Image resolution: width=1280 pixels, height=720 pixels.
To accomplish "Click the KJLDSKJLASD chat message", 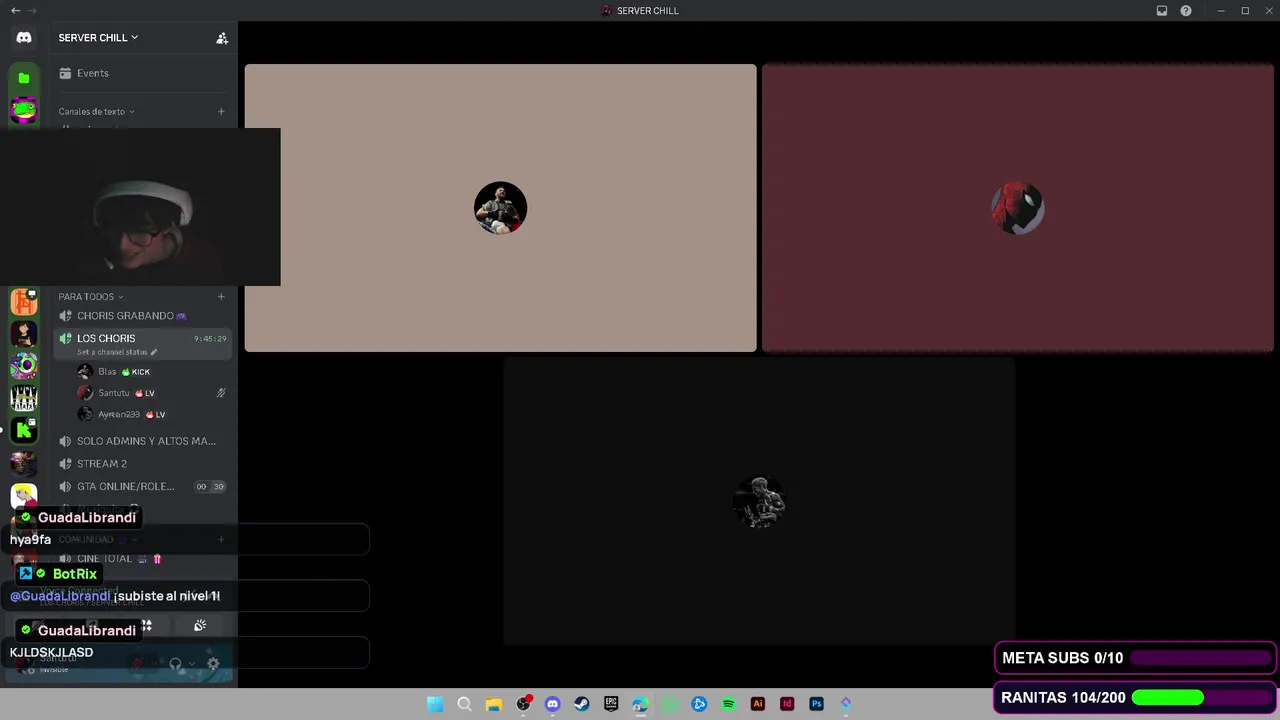I will click(52, 653).
